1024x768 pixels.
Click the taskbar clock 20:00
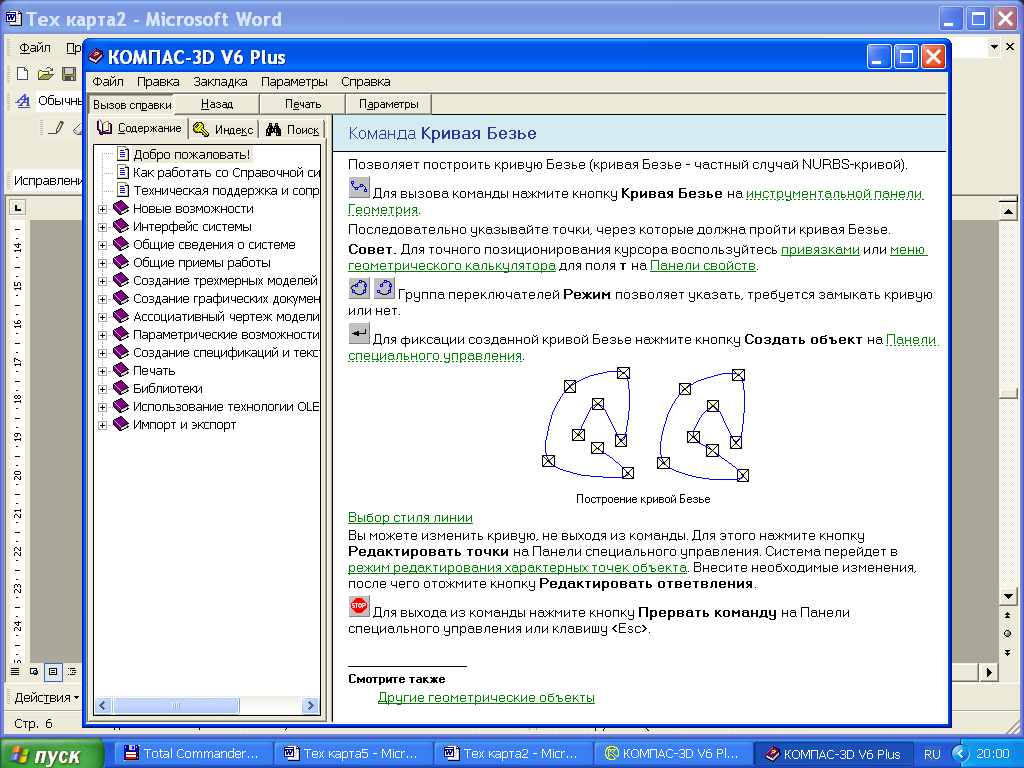pyautogui.click(x=993, y=754)
